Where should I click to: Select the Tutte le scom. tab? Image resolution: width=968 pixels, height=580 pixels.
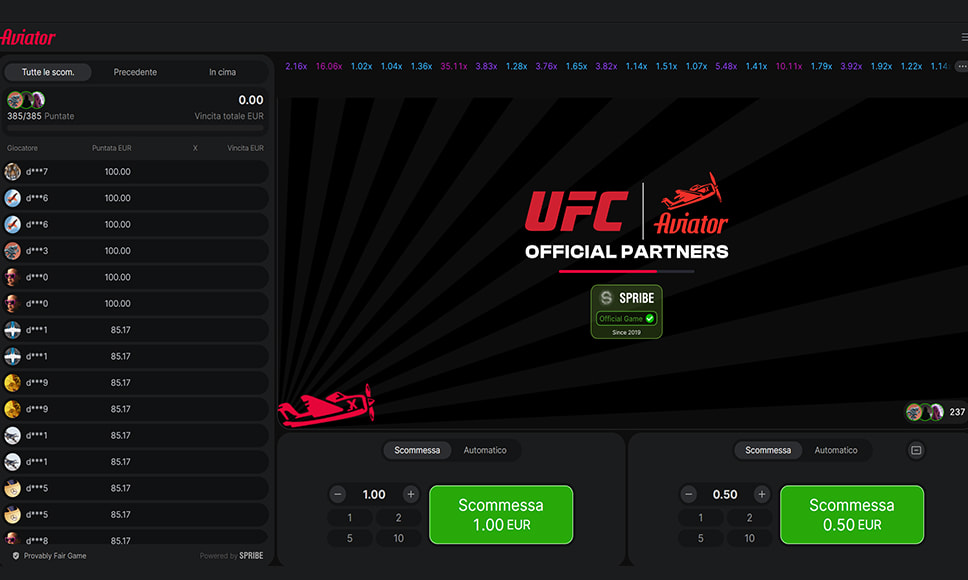[x=48, y=73]
